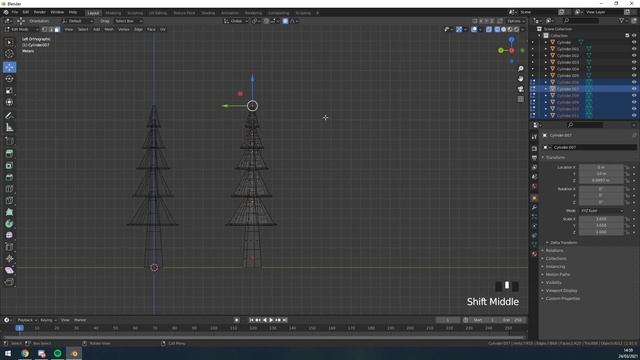Switch to solid viewport shading
Image resolution: width=640 pixels, height=360 pixels.
point(503,29)
